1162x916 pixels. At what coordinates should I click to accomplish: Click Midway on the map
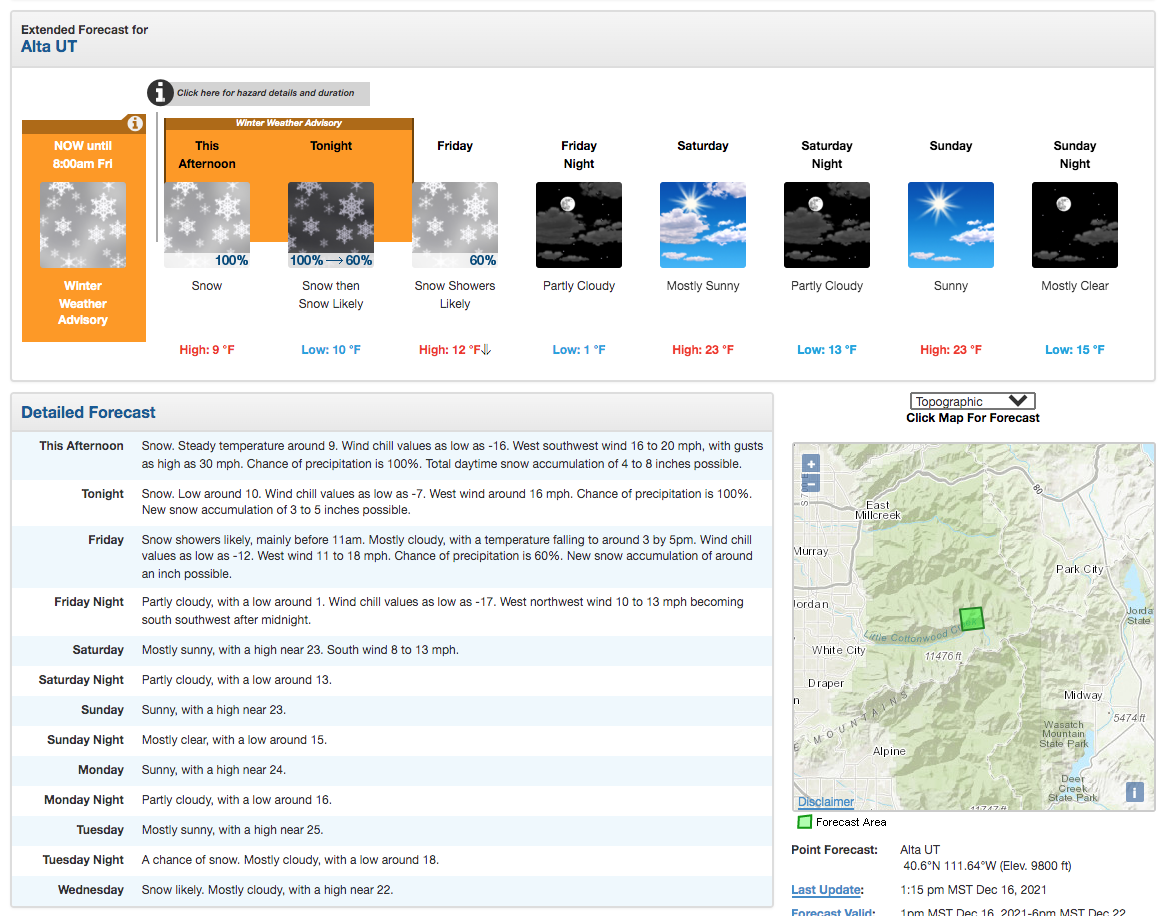coord(1083,695)
